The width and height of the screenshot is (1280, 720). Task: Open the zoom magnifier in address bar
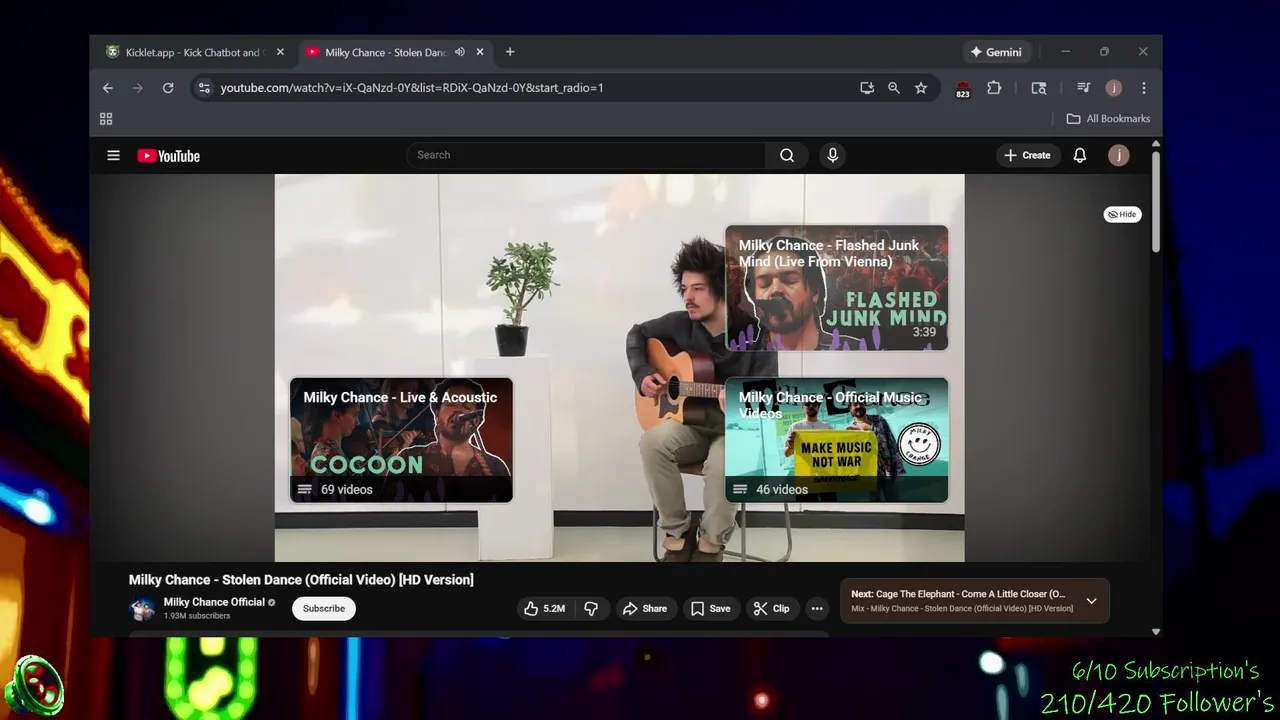pyautogui.click(x=894, y=88)
